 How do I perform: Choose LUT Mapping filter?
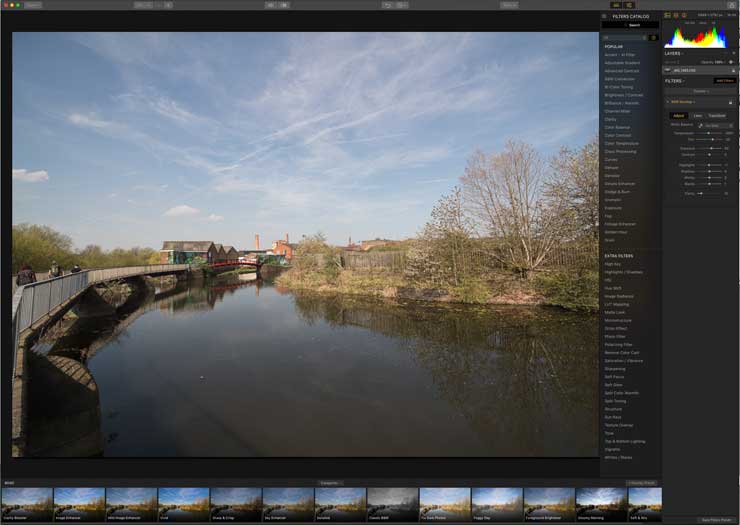point(617,305)
